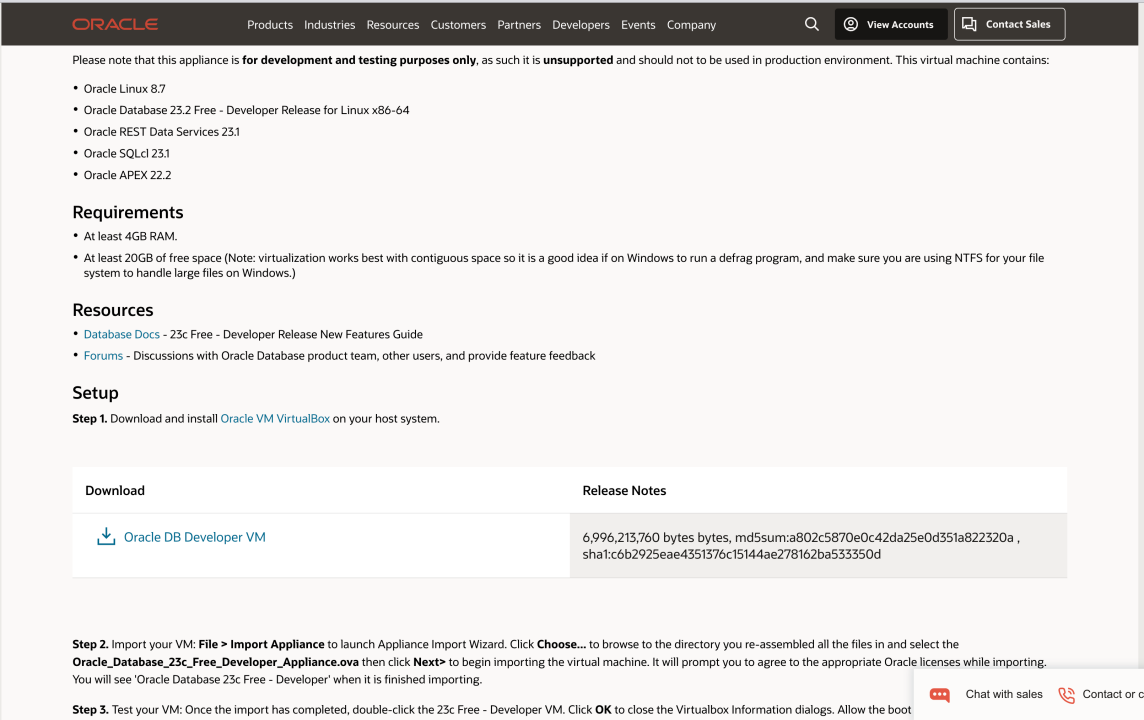Open the Partners menu

tap(519, 25)
